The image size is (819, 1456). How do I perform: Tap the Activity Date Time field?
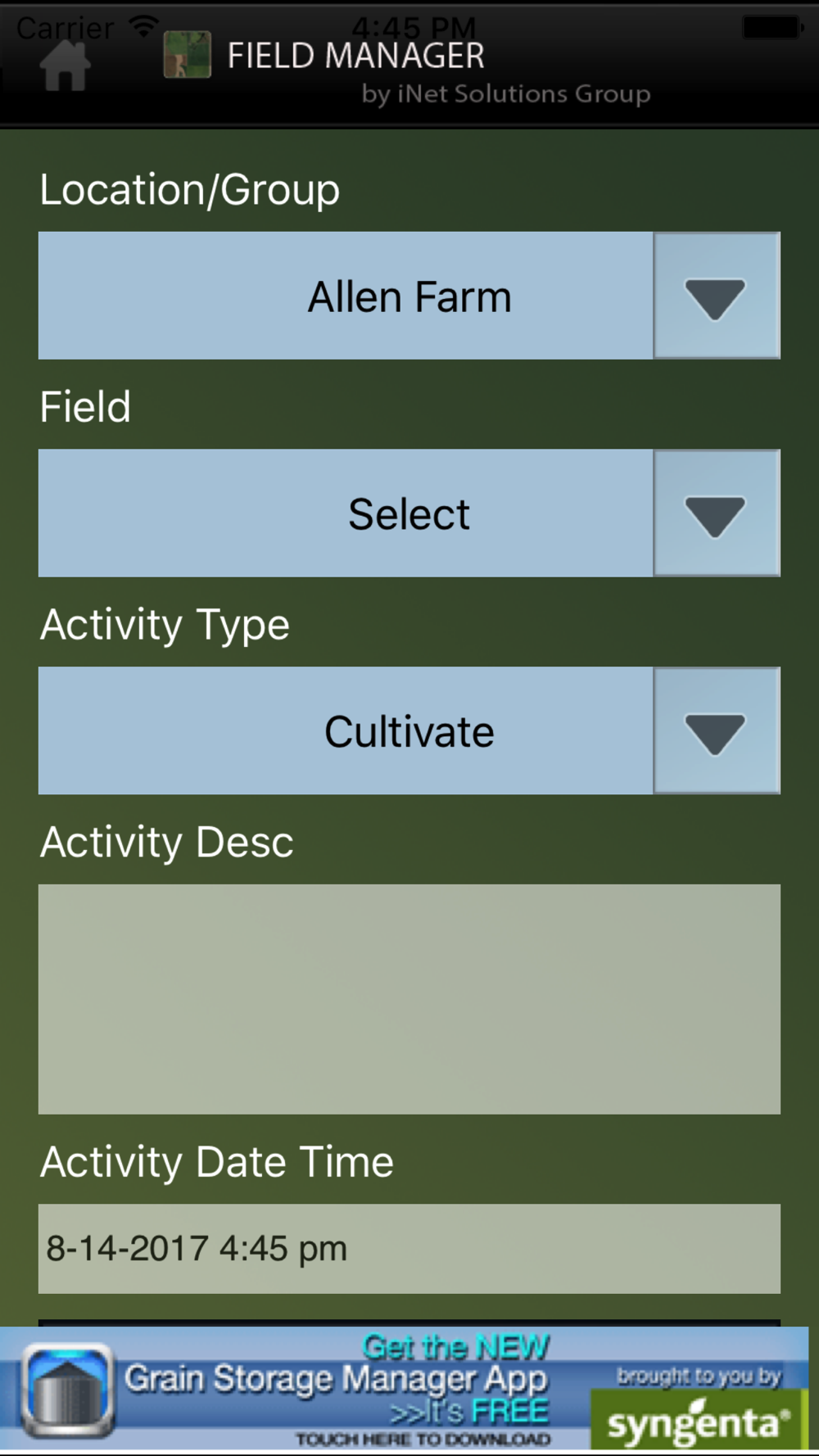(409, 1249)
